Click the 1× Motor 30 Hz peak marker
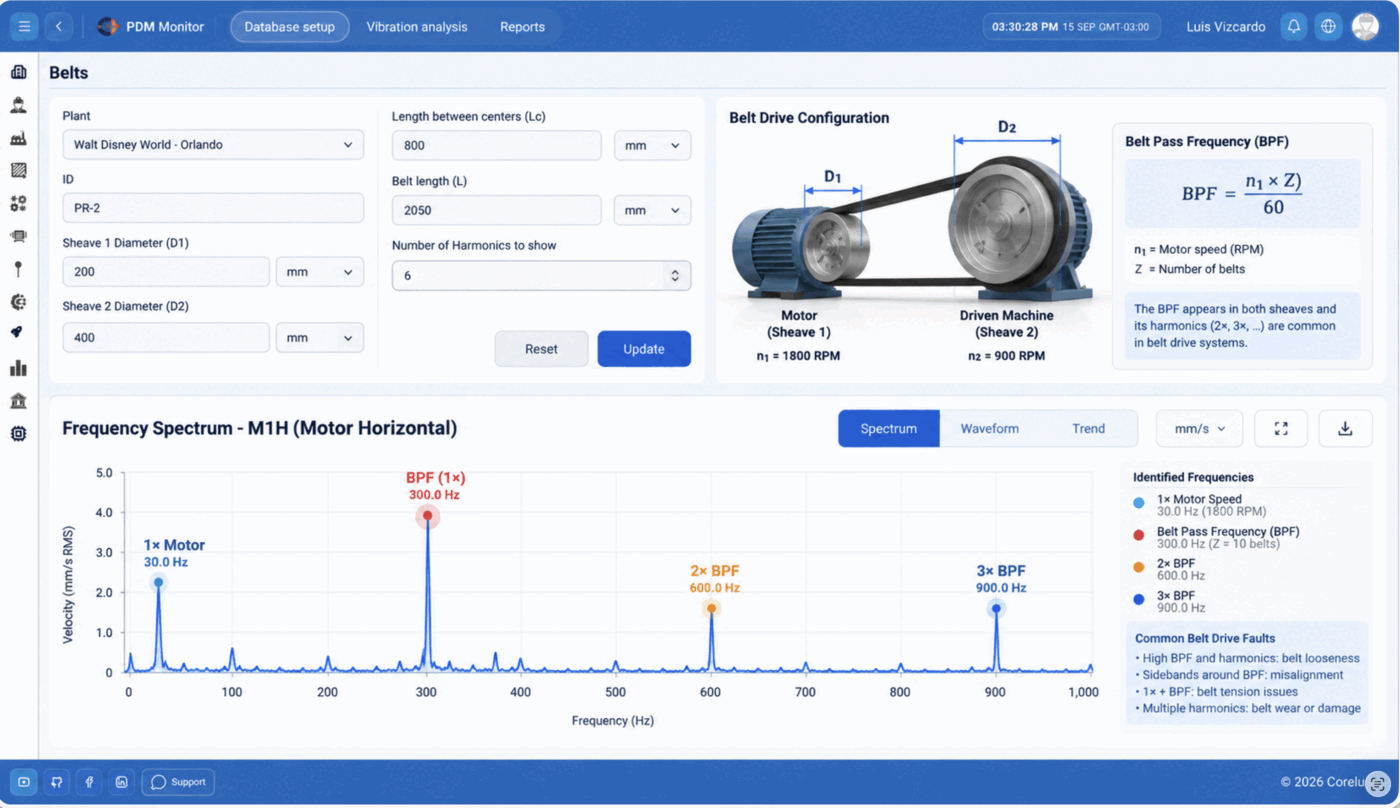The image size is (1400, 808). [158, 582]
